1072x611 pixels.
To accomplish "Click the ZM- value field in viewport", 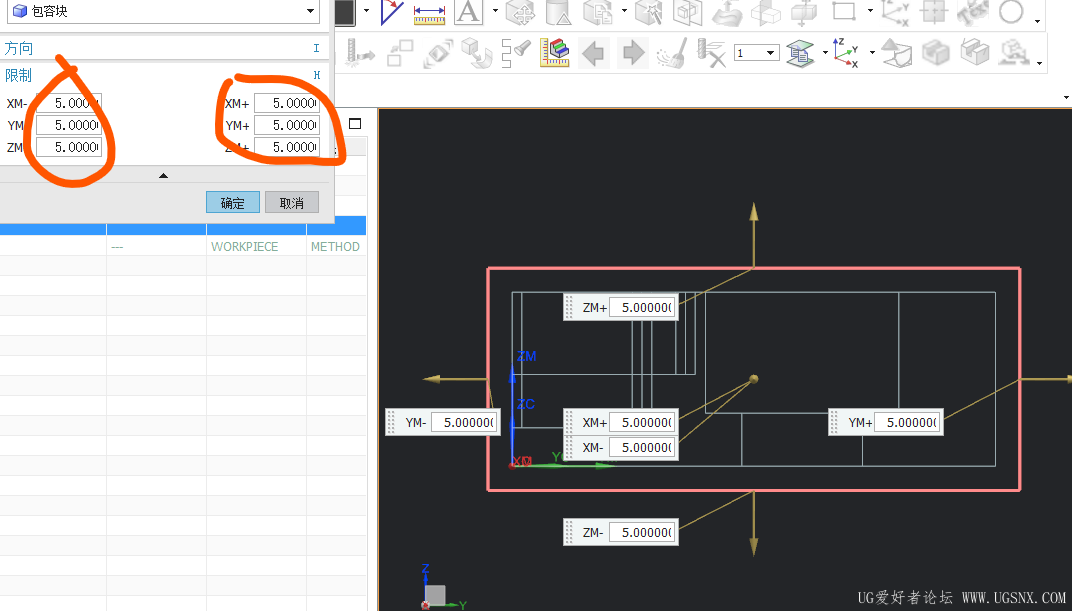I will click(643, 533).
